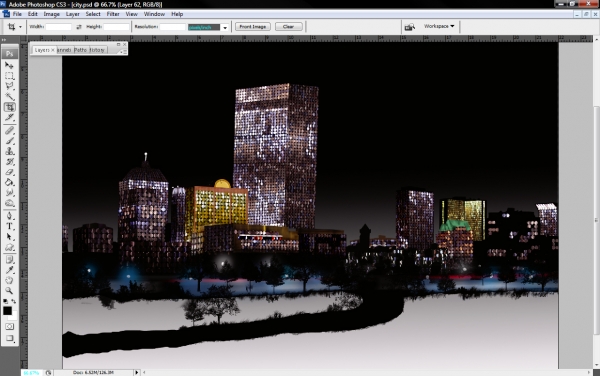
Task: Click the Height input field
Action: (x=117, y=27)
